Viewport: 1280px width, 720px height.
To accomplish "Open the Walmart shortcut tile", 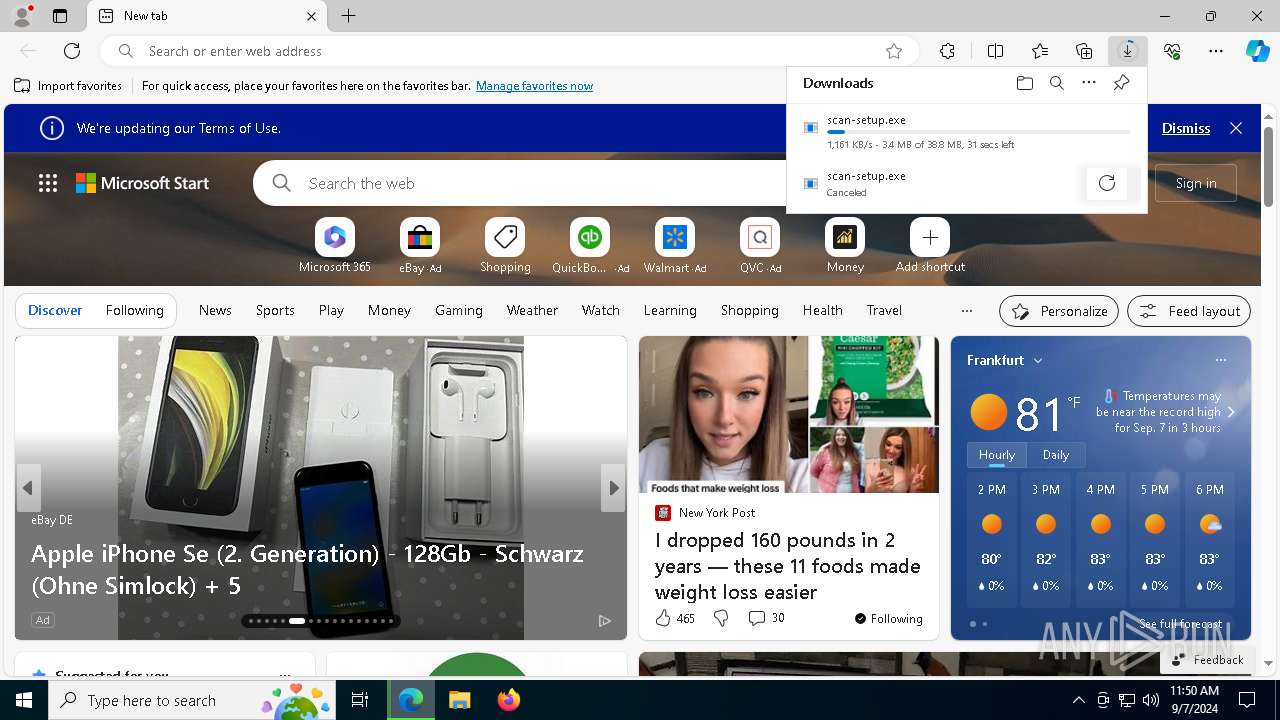I will (675, 246).
